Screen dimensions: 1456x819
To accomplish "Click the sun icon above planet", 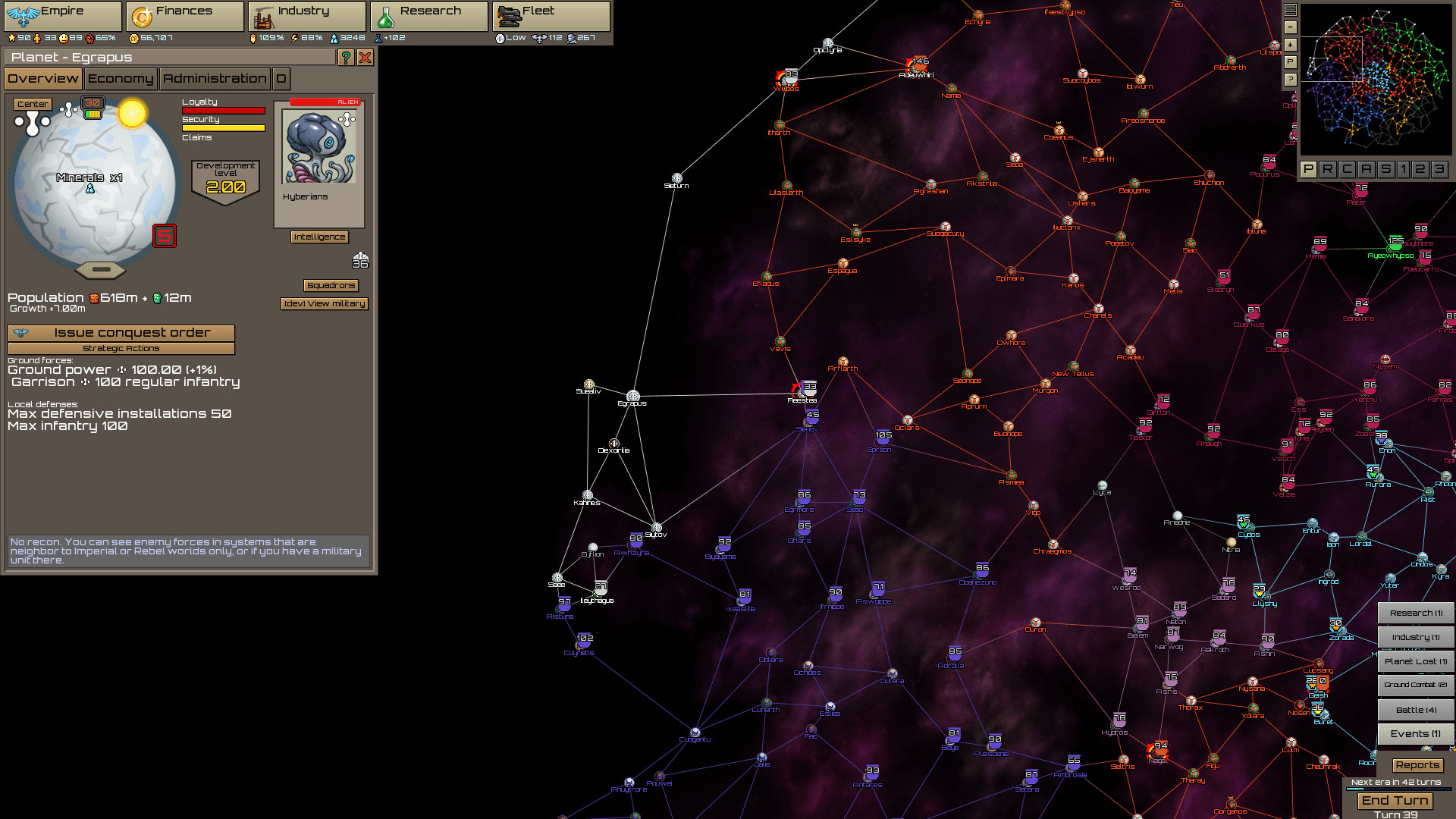I will click(x=132, y=114).
